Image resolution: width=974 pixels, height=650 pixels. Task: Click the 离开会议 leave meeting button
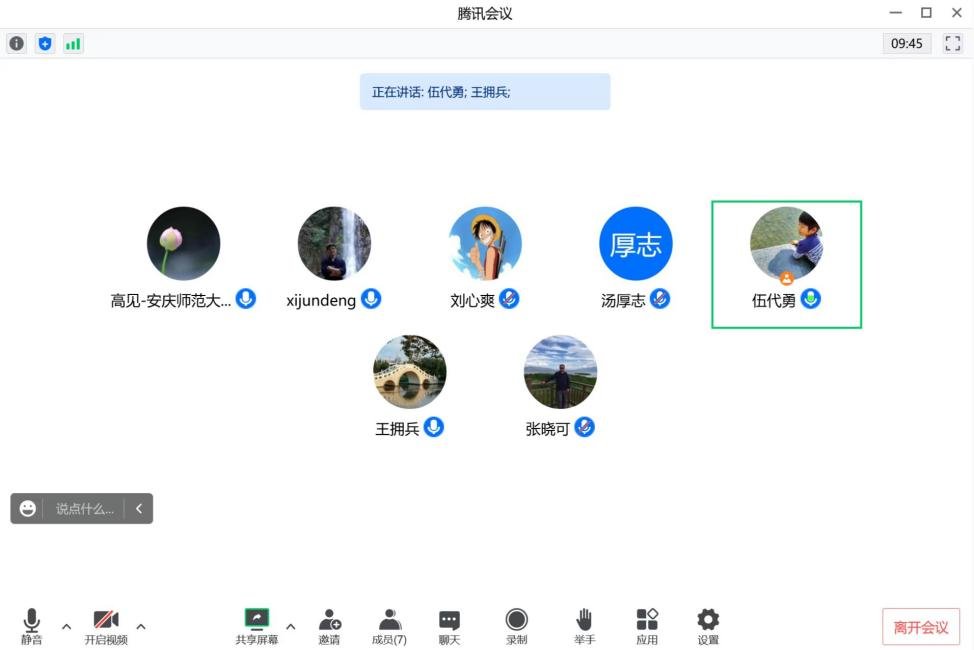pos(920,627)
